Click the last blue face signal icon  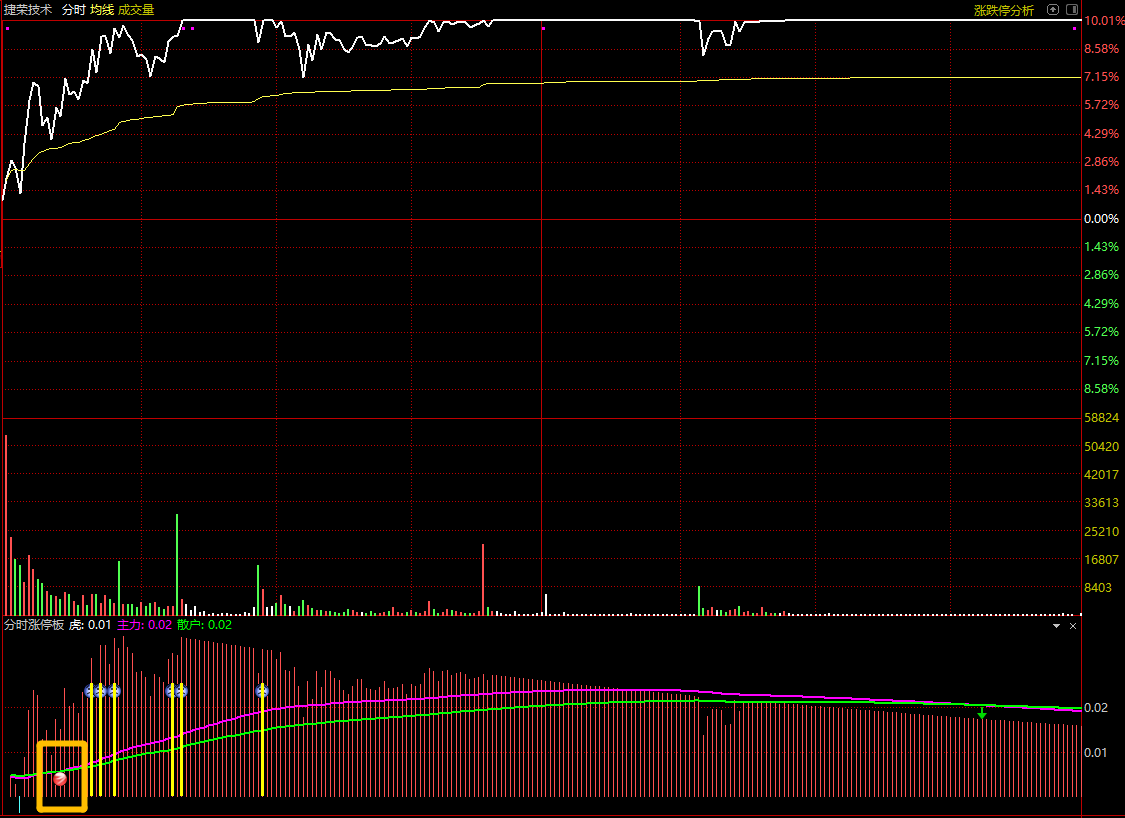point(262,691)
